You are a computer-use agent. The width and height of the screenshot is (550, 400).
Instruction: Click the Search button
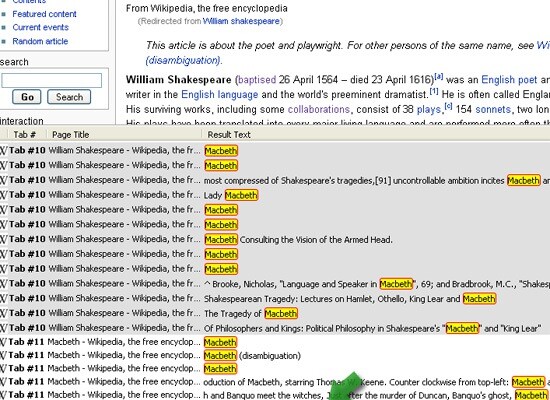coord(69,97)
